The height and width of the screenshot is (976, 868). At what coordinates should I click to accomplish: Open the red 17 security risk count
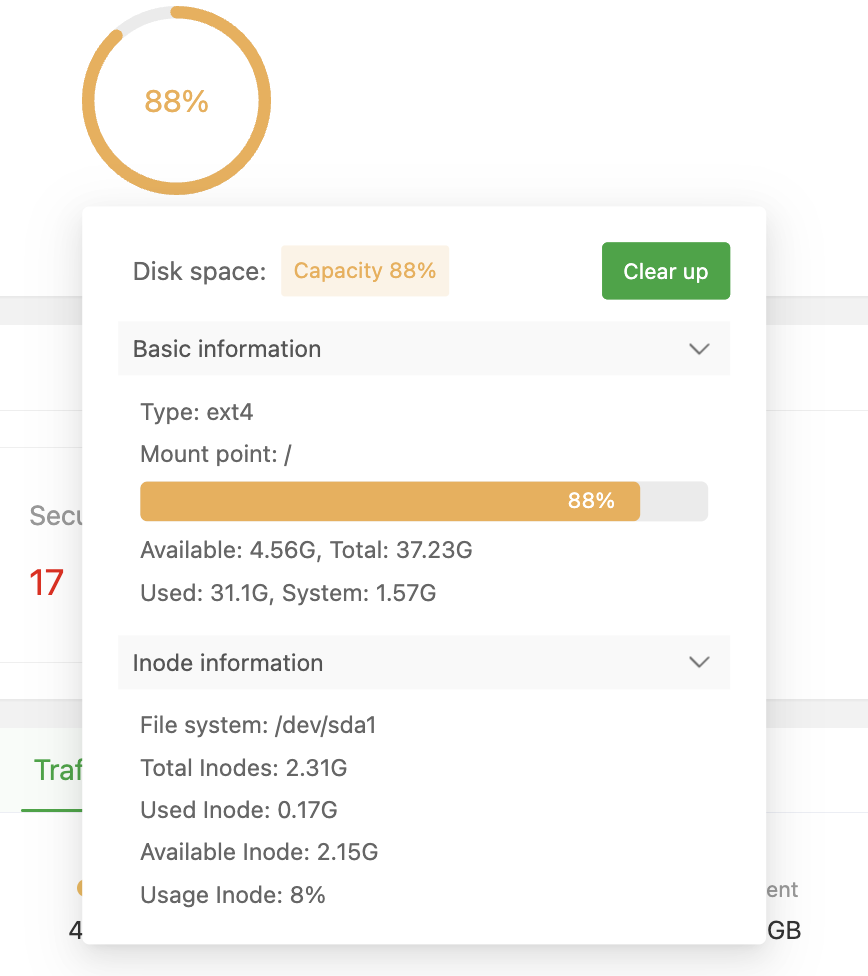[46, 582]
